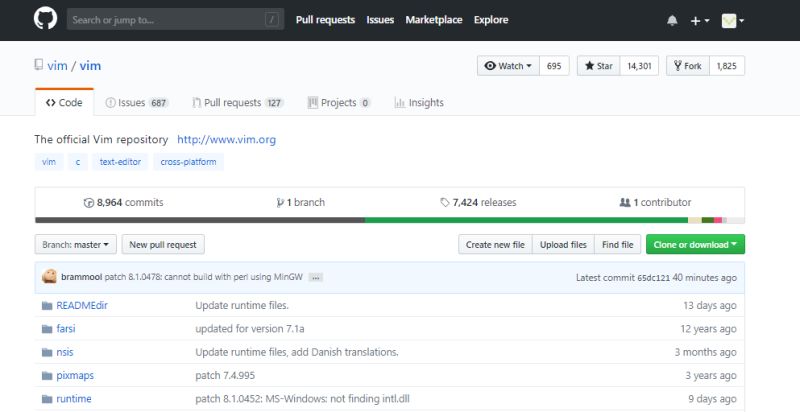Viewport: 800px width, 412px height.
Task: View the 695 watchers count
Action: pos(554,66)
